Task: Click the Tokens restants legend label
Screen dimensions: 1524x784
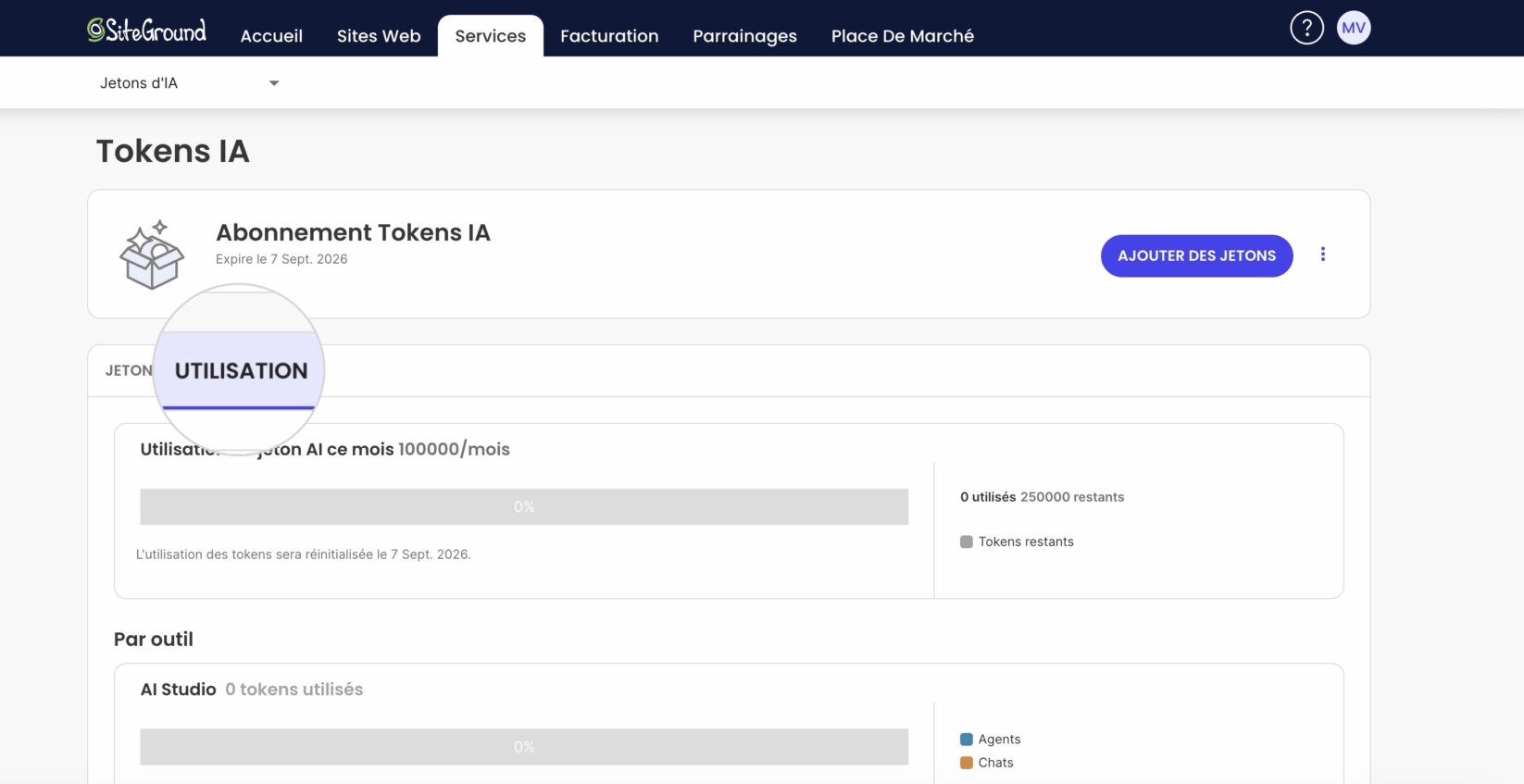Action: tap(1026, 542)
